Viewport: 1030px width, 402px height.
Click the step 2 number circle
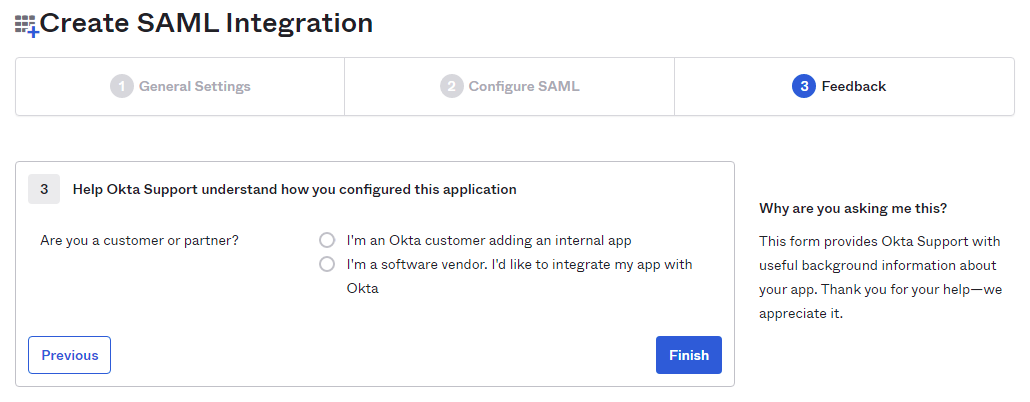(x=452, y=86)
